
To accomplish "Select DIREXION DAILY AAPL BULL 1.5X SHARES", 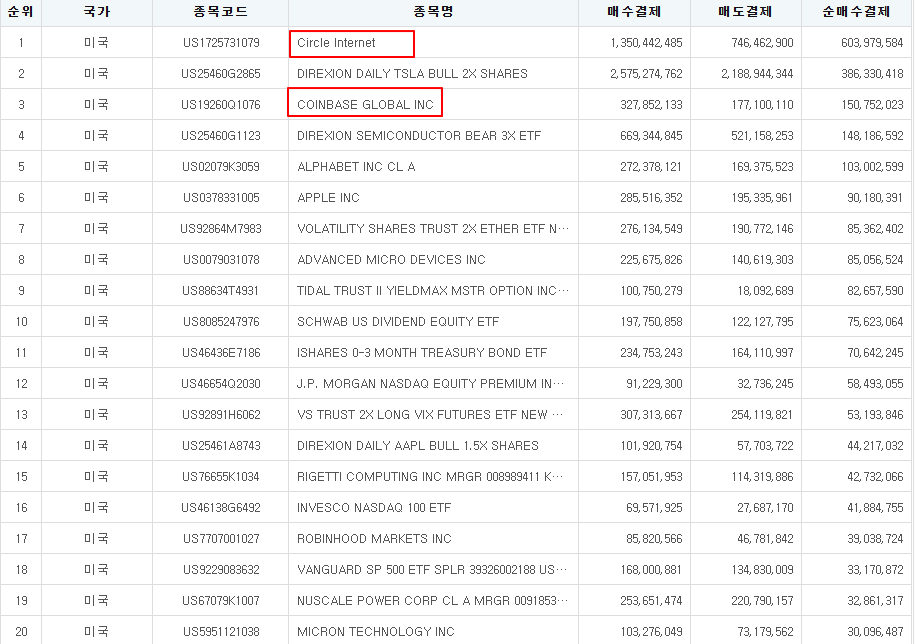I will (418, 444).
